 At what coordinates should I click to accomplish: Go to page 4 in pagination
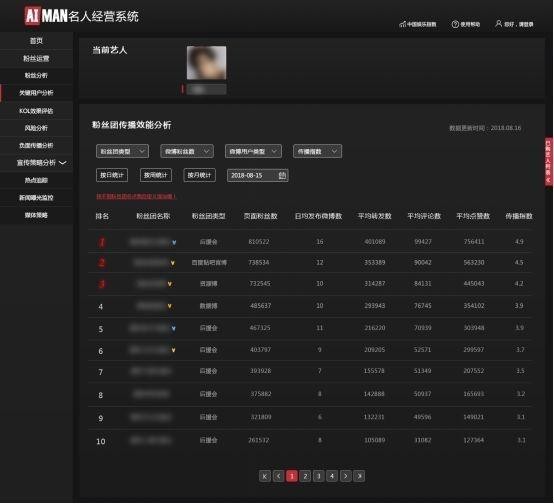(332, 476)
